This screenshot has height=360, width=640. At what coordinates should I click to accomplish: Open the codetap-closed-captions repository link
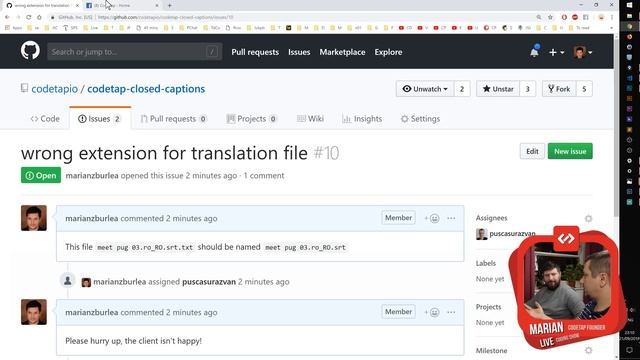tap(146, 89)
